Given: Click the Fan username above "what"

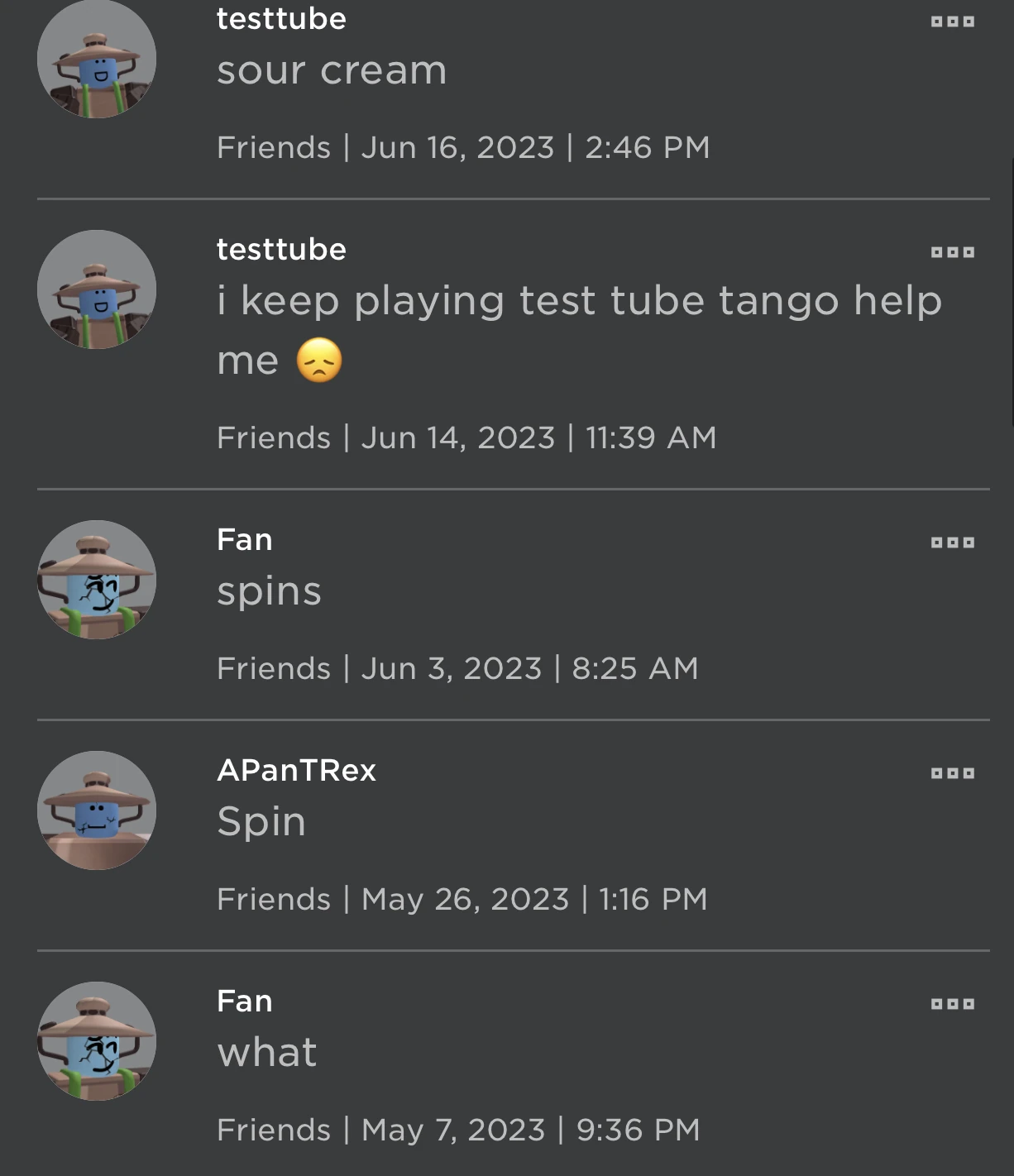Looking at the screenshot, I should pyautogui.click(x=245, y=1002).
